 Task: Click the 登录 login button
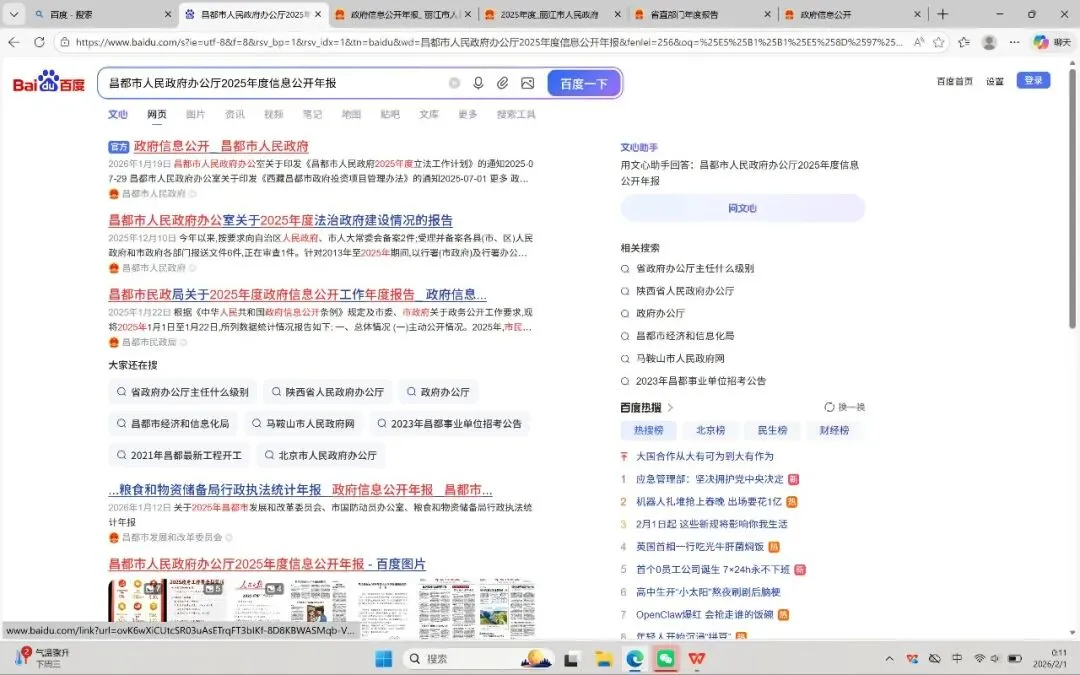coord(1033,81)
